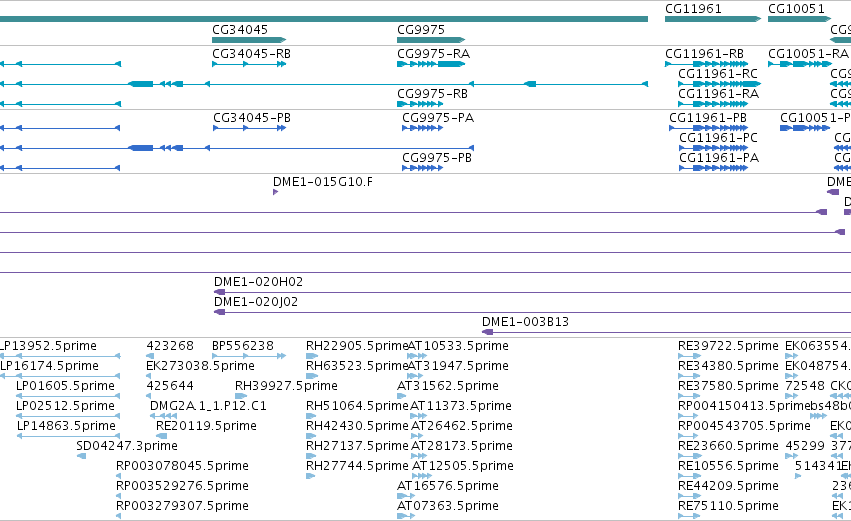The width and height of the screenshot is (851, 521).
Task: Open EST label EK273038.5prime
Action: tap(200, 366)
